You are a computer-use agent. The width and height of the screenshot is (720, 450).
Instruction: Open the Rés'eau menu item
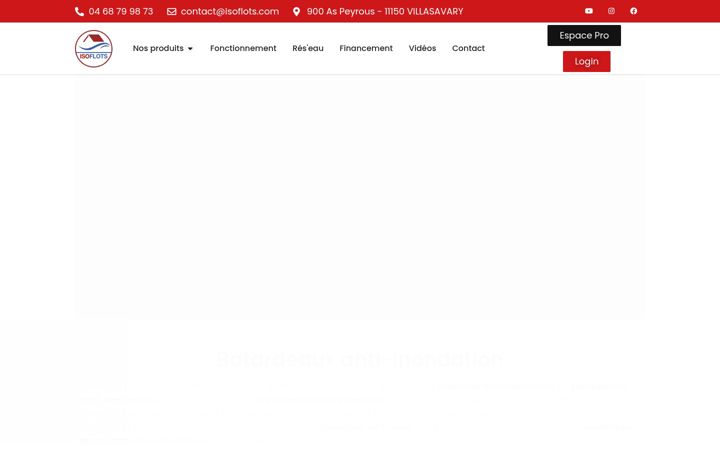click(308, 48)
